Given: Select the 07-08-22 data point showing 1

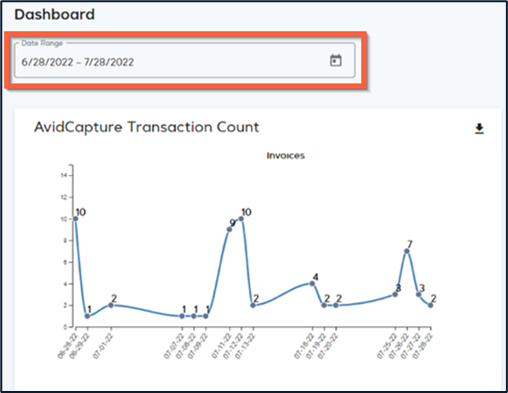Looking at the screenshot, I should click(x=194, y=316).
